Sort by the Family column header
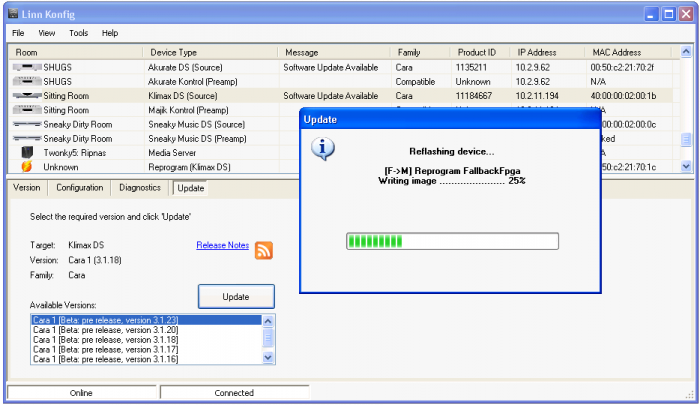Image resolution: width=700 pixels, height=405 pixels. tap(421, 52)
